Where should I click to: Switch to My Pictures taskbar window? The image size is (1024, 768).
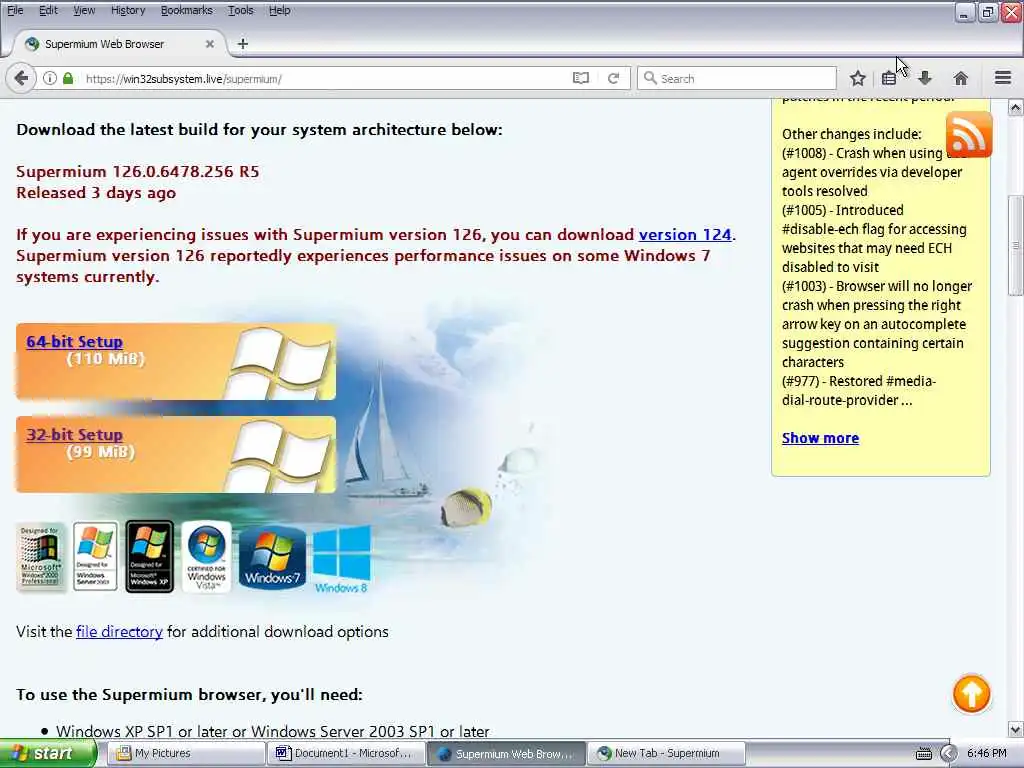click(x=185, y=754)
